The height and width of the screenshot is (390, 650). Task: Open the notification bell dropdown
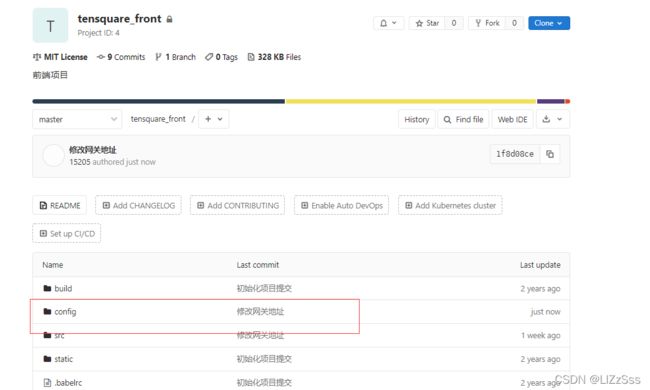[x=388, y=23]
